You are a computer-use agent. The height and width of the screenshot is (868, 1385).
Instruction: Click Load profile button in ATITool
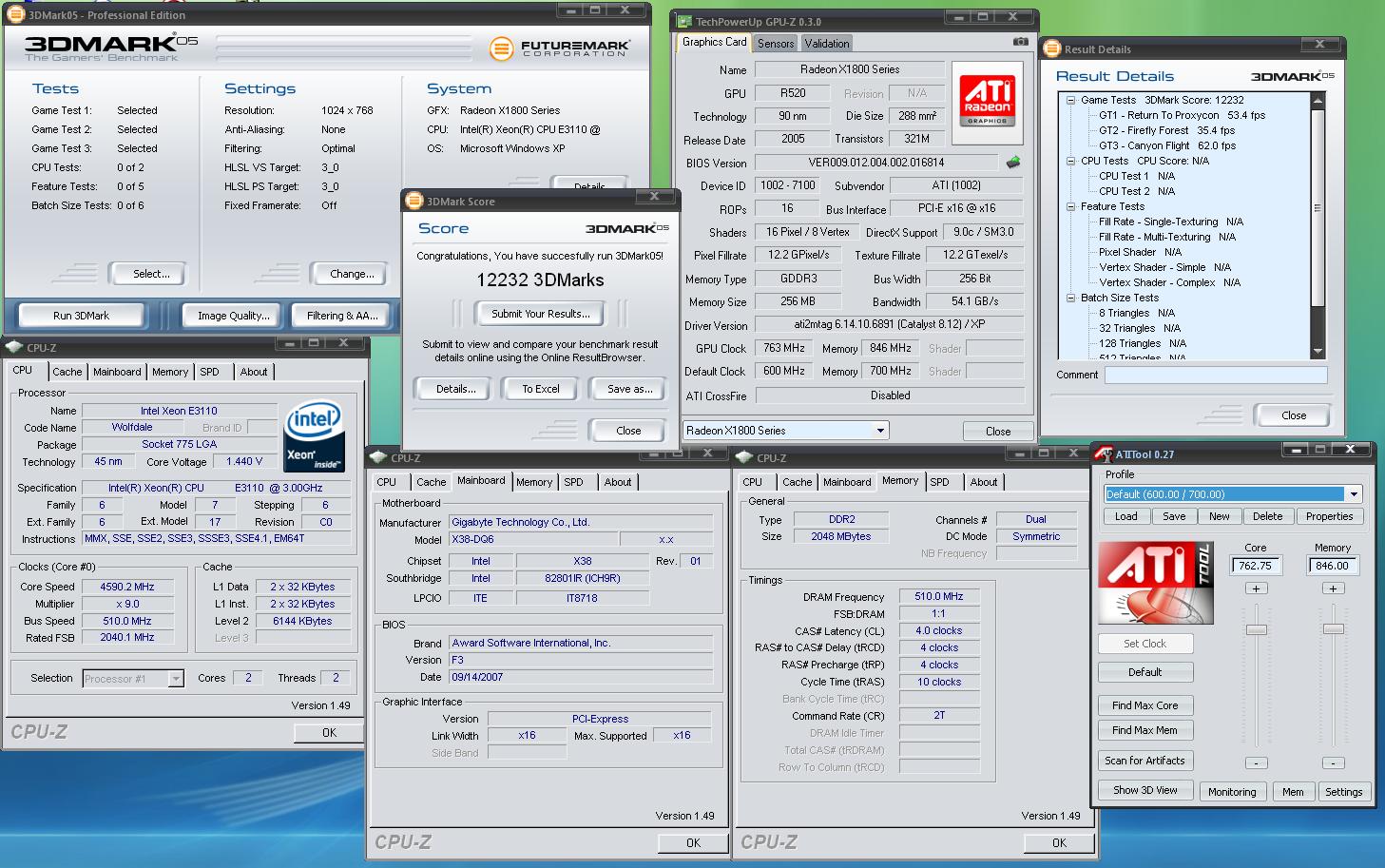tap(1125, 516)
